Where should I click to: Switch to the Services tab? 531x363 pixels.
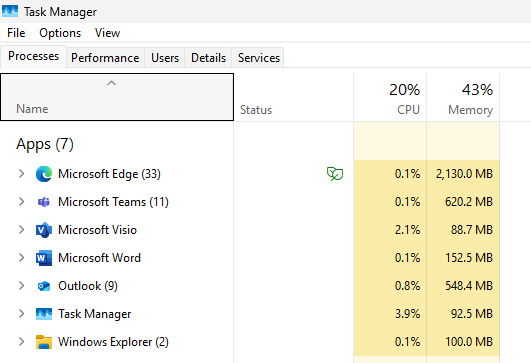[259, 58]
